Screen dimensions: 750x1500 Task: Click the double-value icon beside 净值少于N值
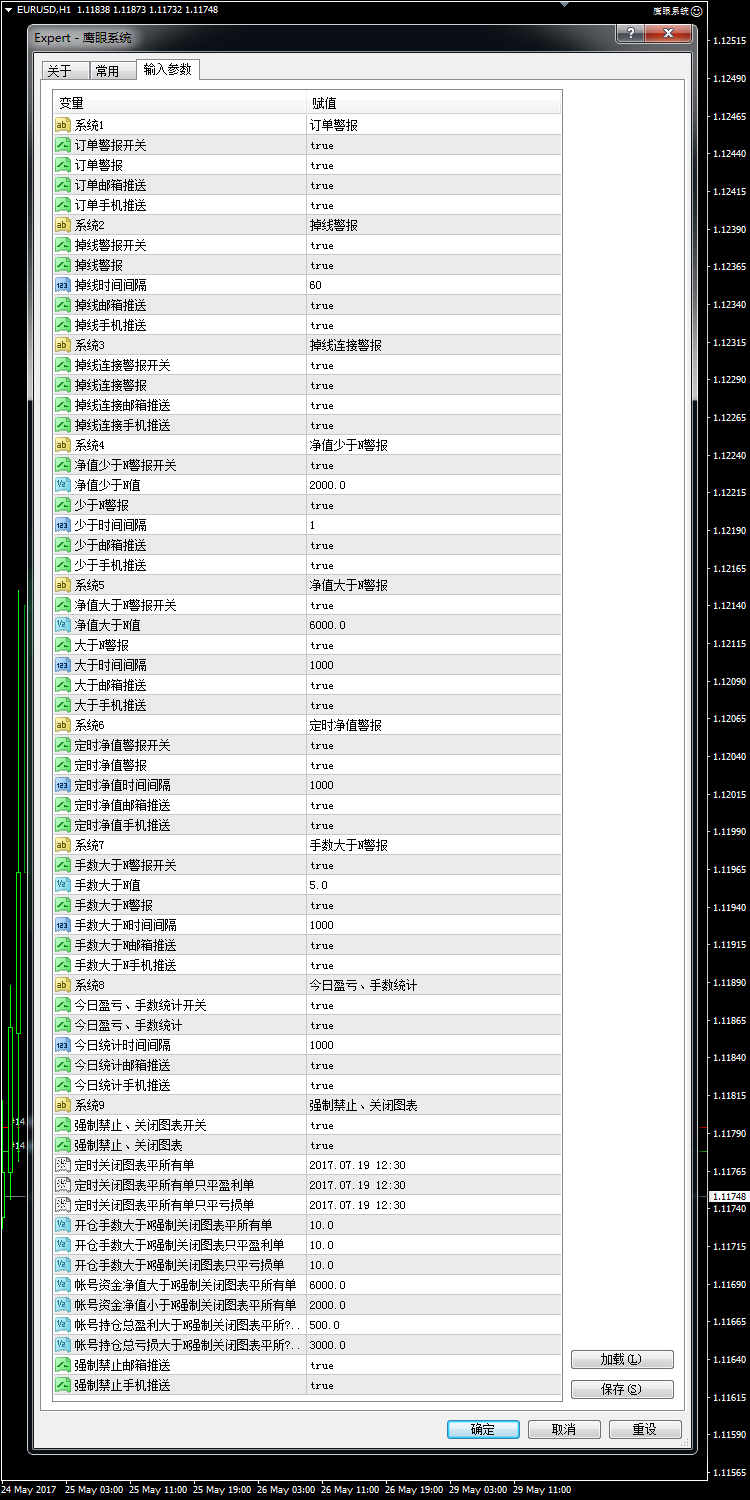tap(62, 485)
